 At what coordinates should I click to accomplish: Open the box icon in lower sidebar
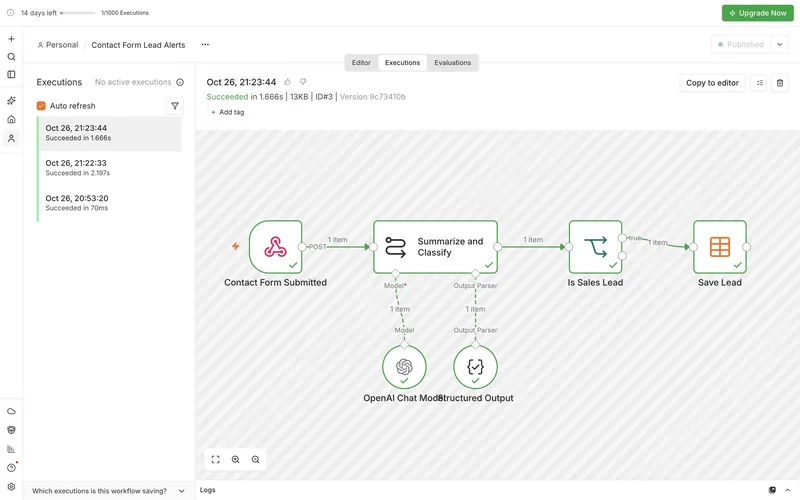click(11, 430)
